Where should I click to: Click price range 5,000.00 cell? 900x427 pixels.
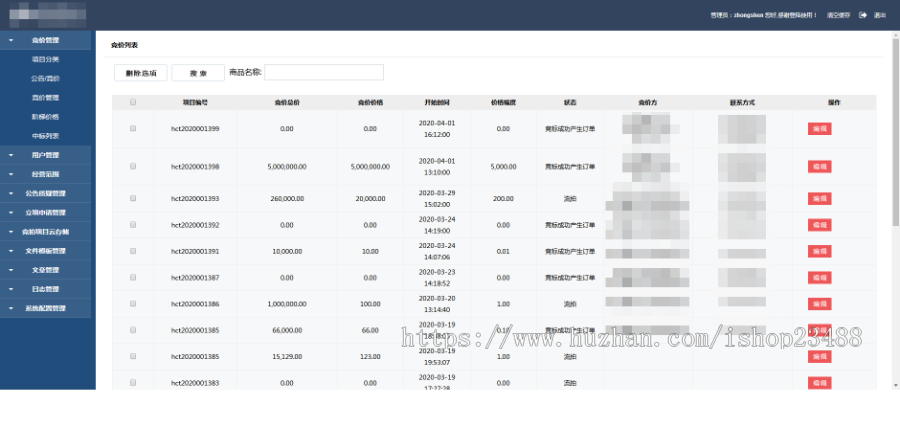503,166
